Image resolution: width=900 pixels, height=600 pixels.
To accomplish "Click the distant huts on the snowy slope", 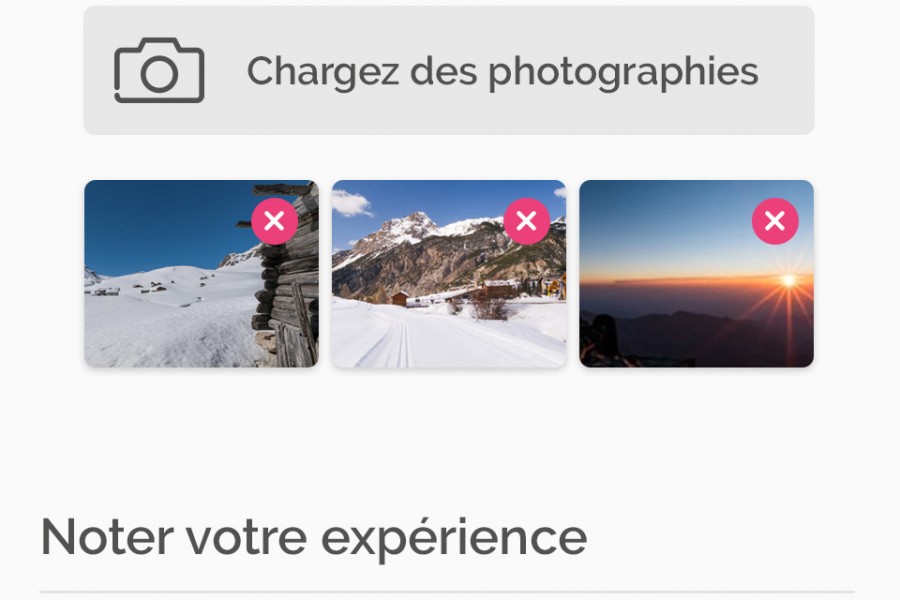I will (150, 287).
